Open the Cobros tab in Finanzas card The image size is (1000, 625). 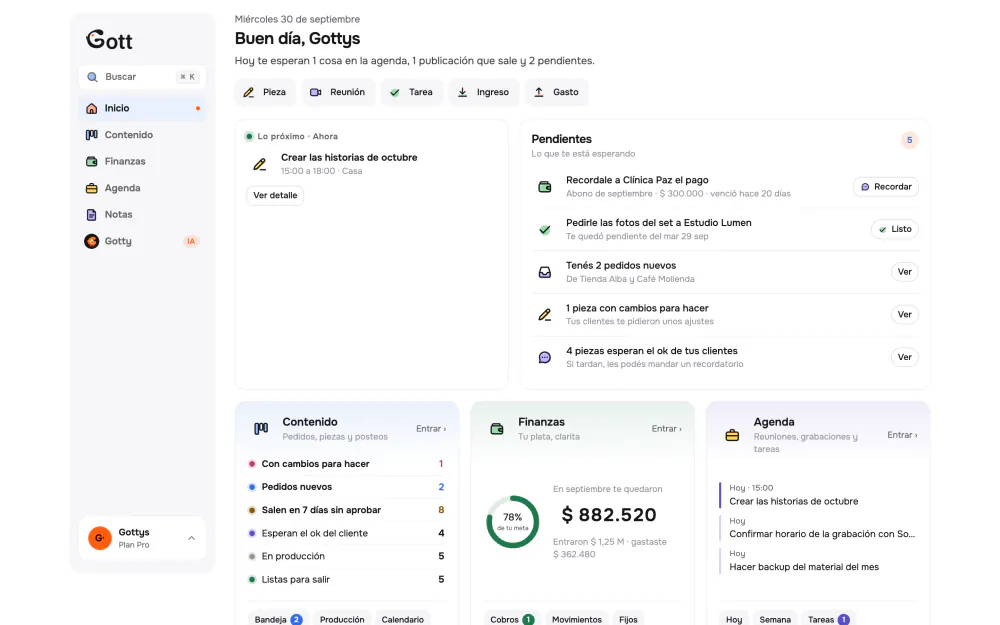511,619
